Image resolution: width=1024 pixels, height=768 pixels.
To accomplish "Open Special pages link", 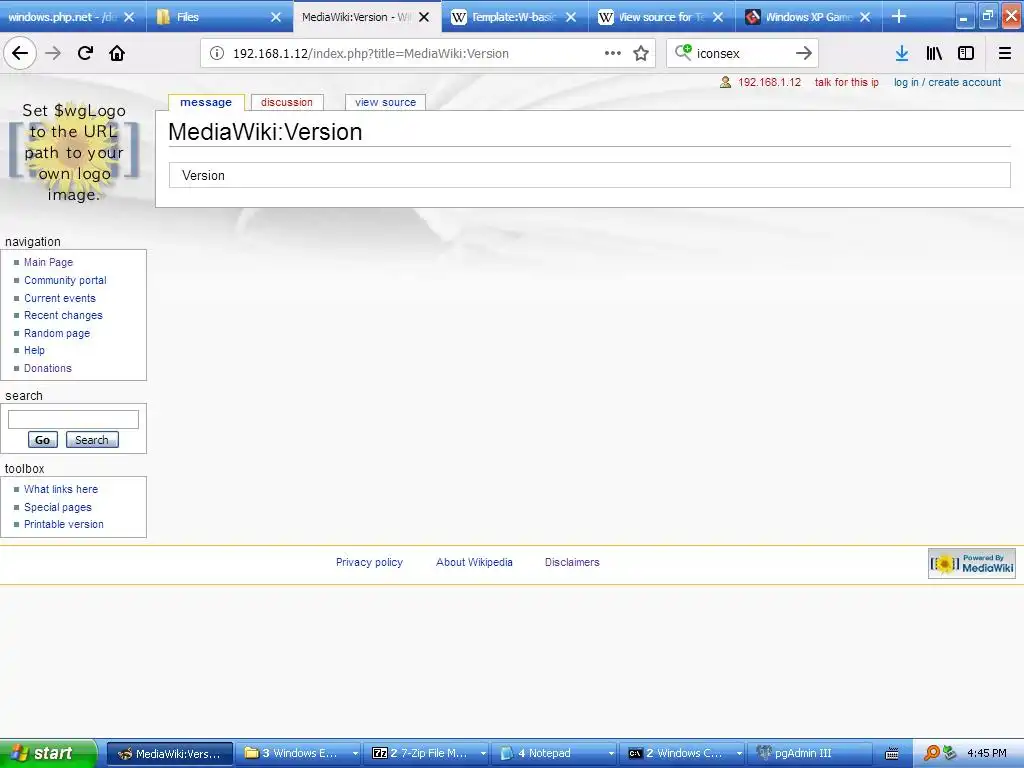I will tap(57, 507).
